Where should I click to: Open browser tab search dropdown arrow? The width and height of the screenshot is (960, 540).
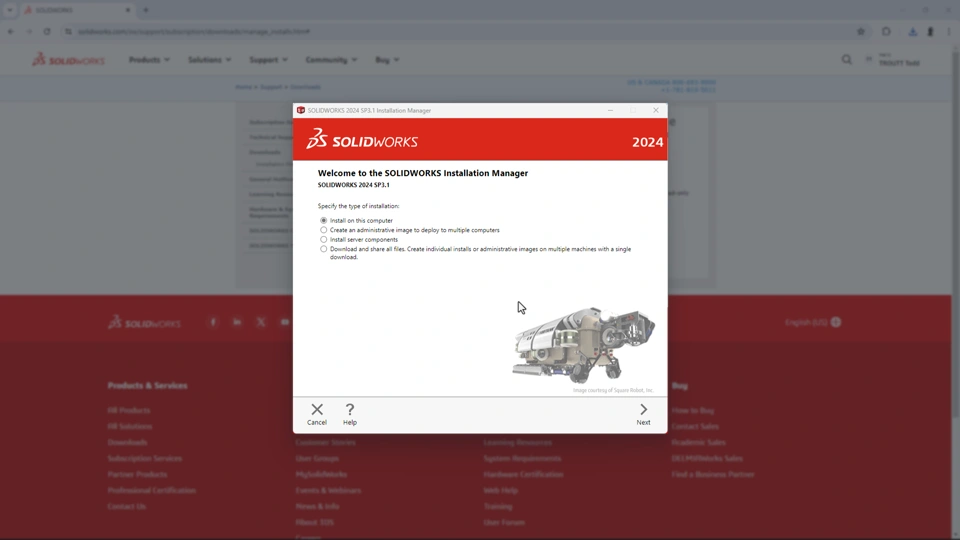[x=10, y=10]
